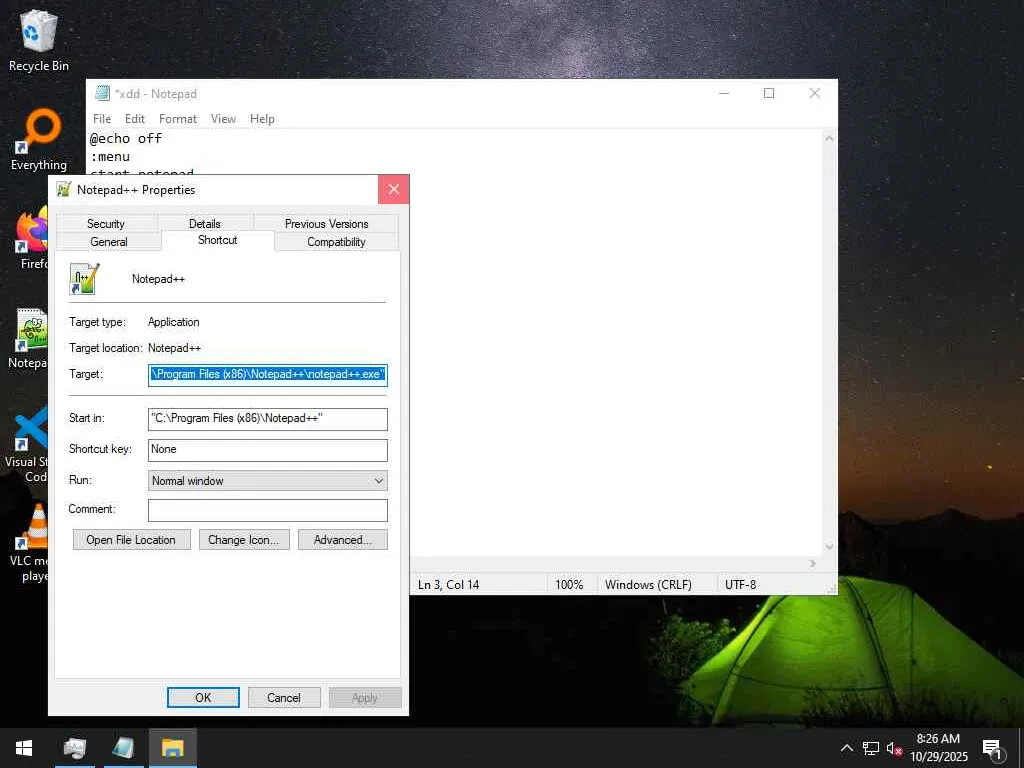The image size is (1024, 768).
Task: Open the Firefox desktop shortcut
Action: [x=31, y=239]
